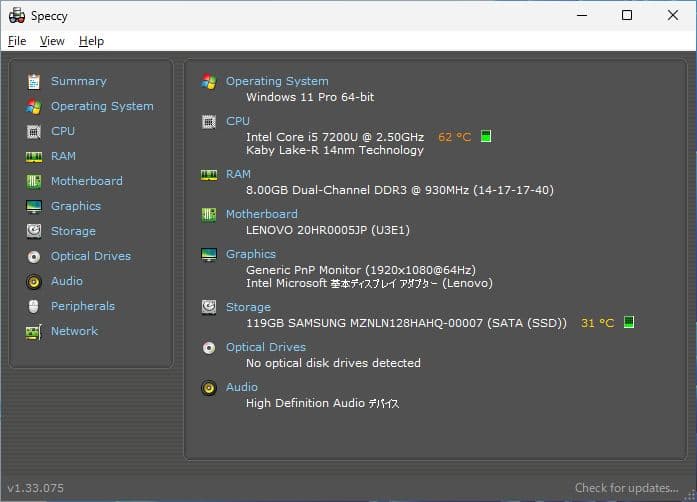Image resolution: width=697 pixels, height=502 pixels.
Task: Click the RAM module icon in sidebar
Action: (x=34, y=157)
